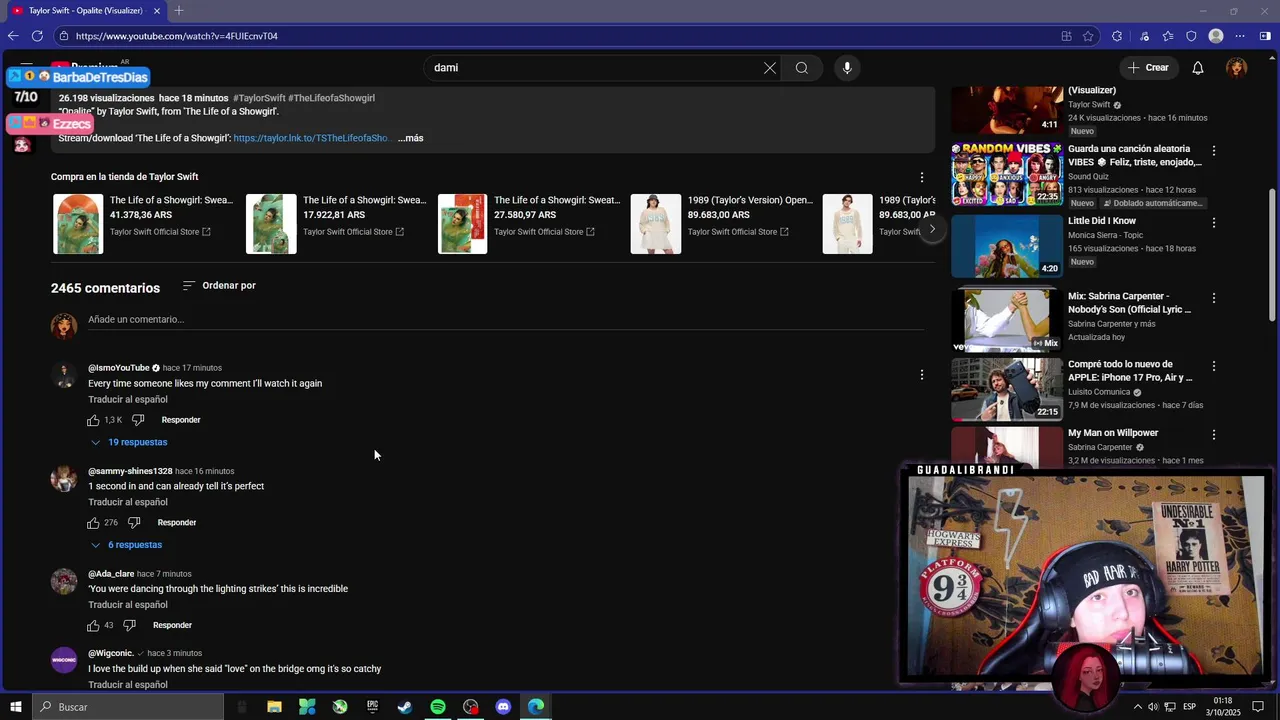Translate @IsmoYouTube comment to Spanish
The height and width of the screenshot is (720, 1280).
coord(128,400)
